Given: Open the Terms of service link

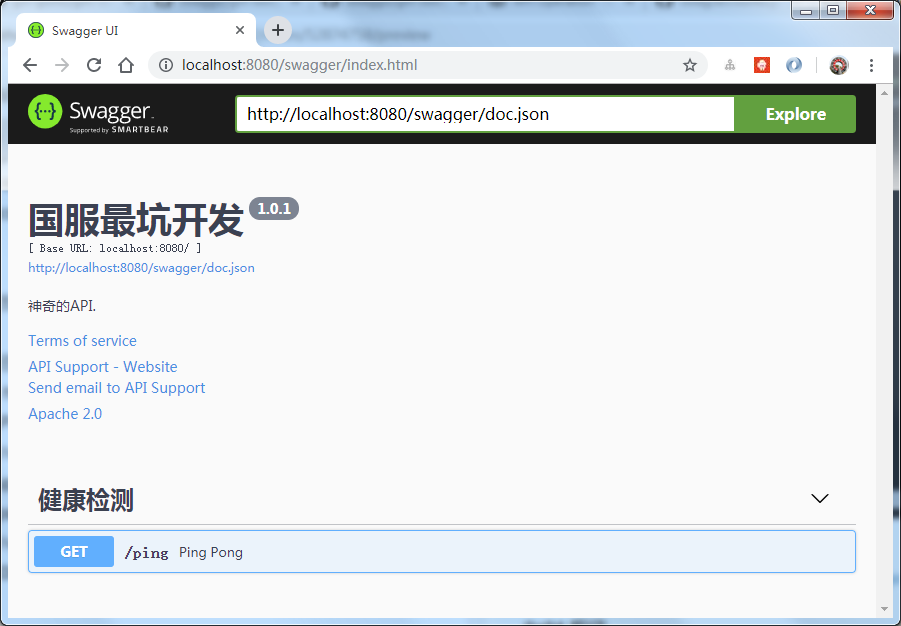Looking at the screenshot, I should (82, 340).
